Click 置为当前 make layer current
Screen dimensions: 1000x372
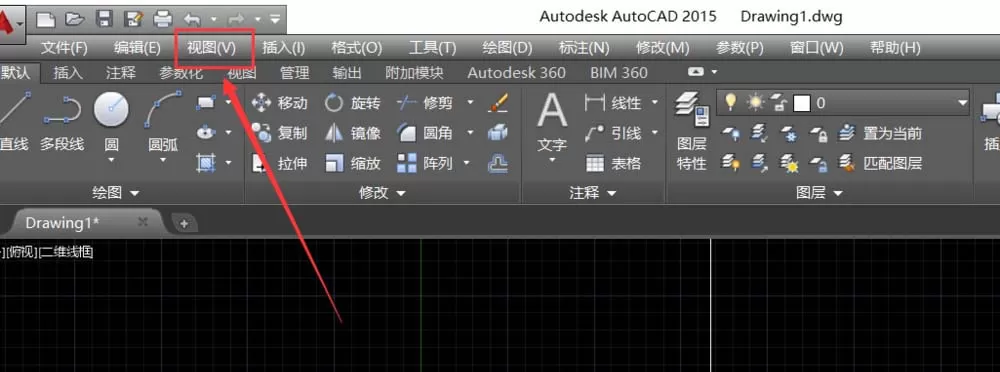(x=880, y=133)
